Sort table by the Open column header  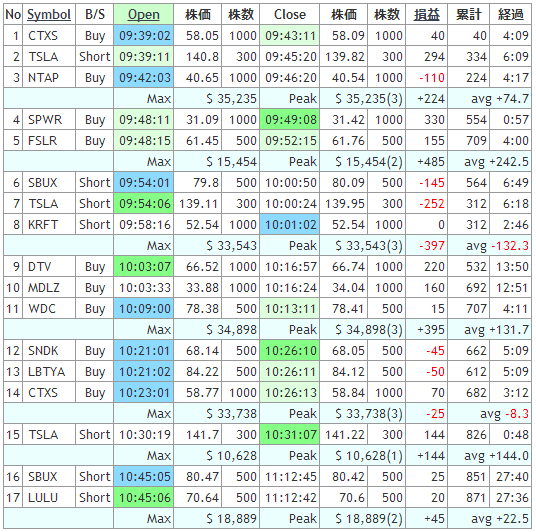click(x=144, y=15)
